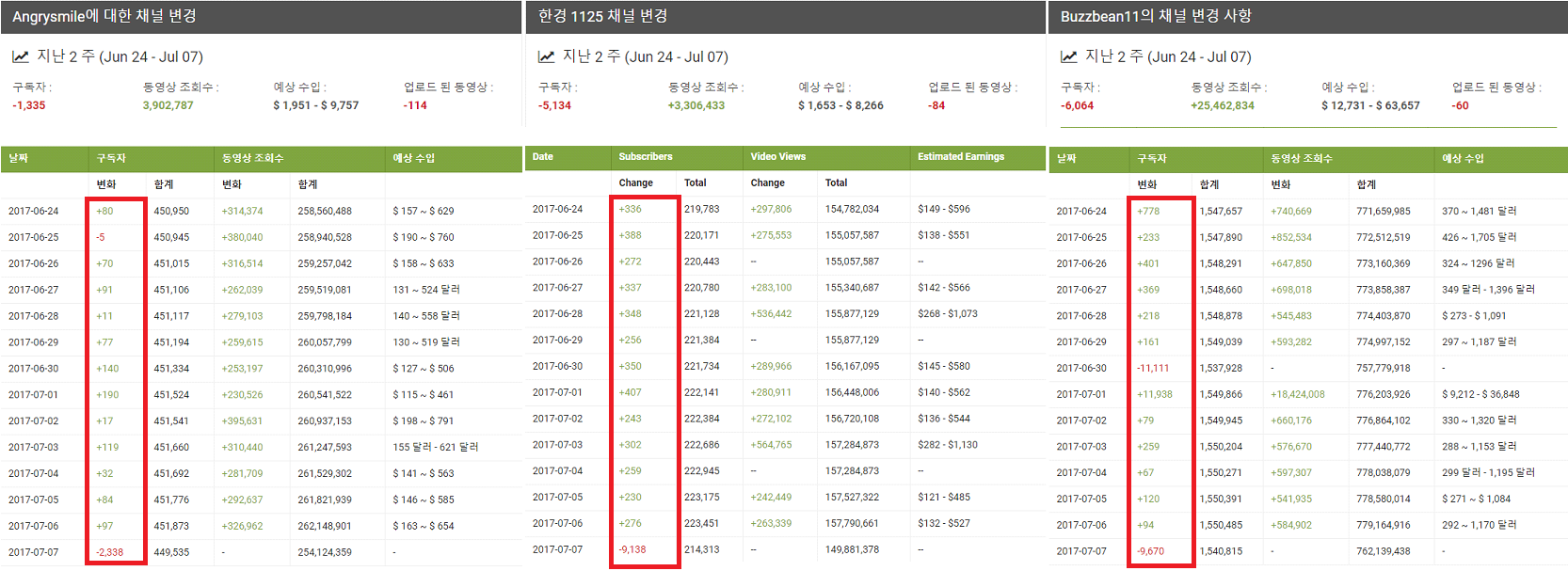The image size is (1568, 571).
Task: Select the -2,338 subscriber change cell
Action: [110, 552]
